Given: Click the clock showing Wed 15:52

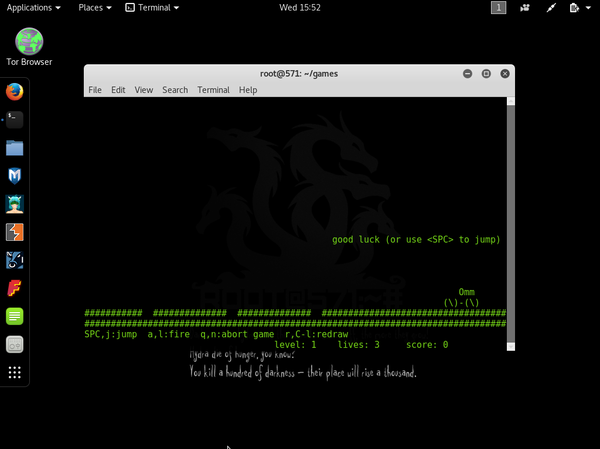Looking at the screenshot, I should click(x=300, y=7).
